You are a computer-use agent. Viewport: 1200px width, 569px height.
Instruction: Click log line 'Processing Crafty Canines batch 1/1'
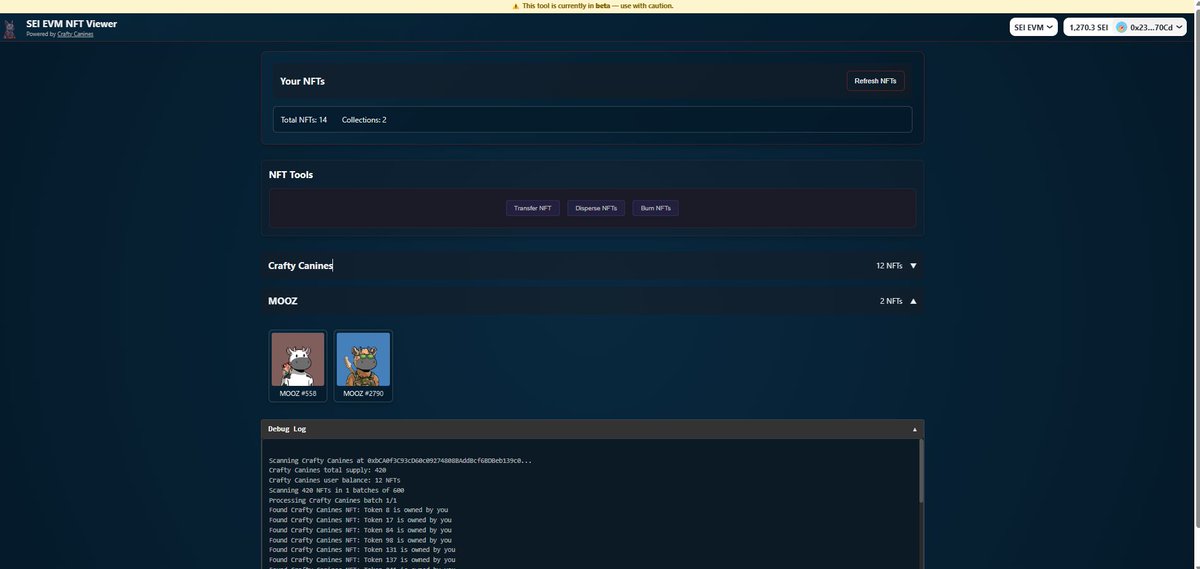pyautogui.click(x=333, y=500)
